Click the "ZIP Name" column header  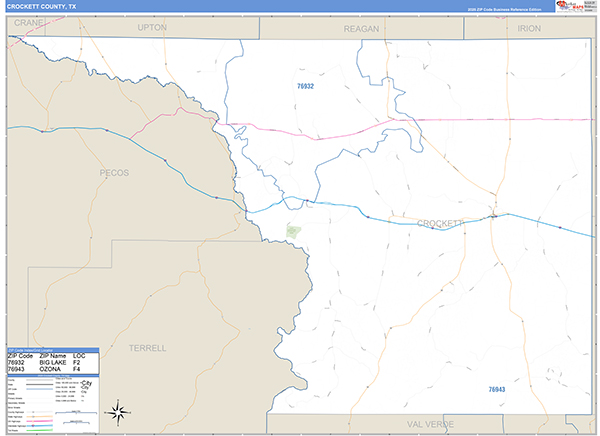pos(53,356)
